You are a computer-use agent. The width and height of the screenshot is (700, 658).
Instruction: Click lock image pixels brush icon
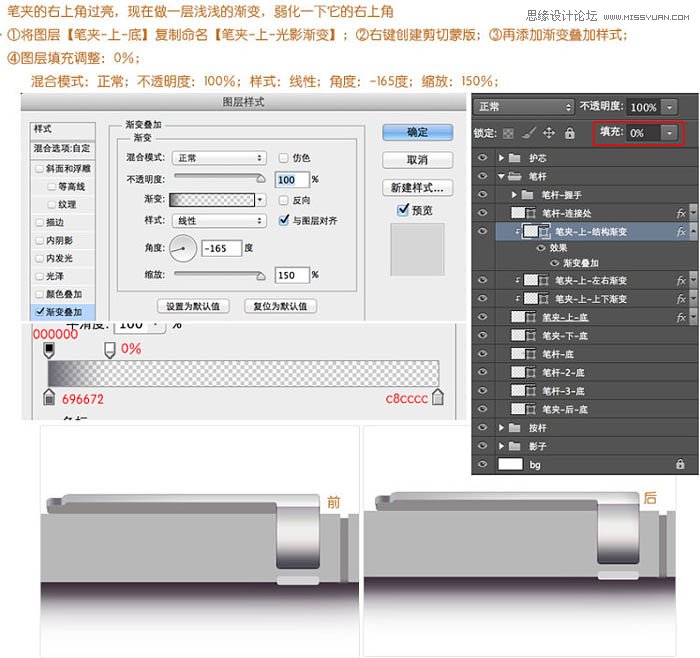click(x=529, y=133)
